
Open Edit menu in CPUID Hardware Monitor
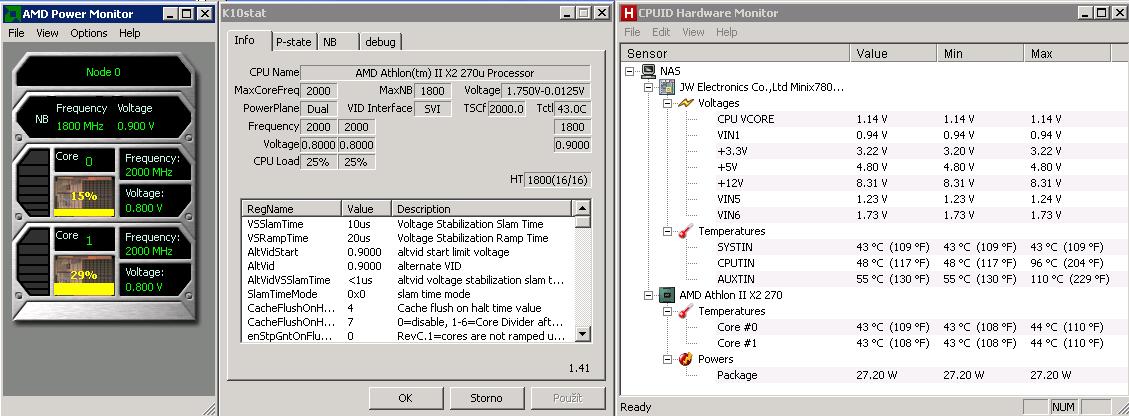tap(661, 32)
